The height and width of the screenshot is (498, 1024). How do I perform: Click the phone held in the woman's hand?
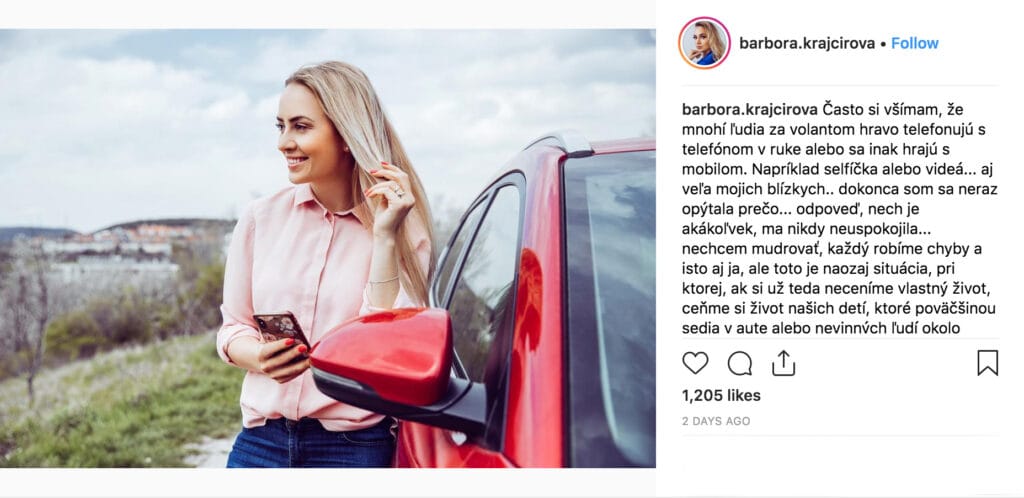(x=281, y=329)
